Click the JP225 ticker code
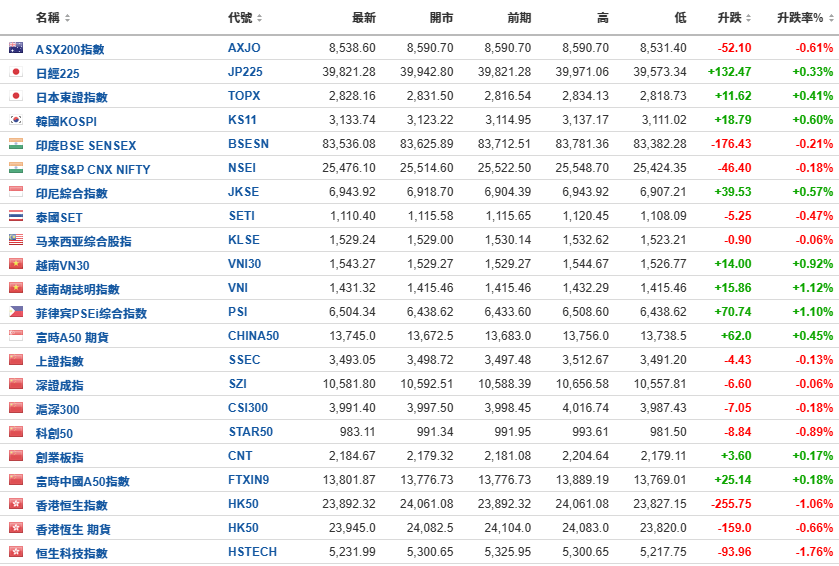Screen dimensions: 839x566 245,72
